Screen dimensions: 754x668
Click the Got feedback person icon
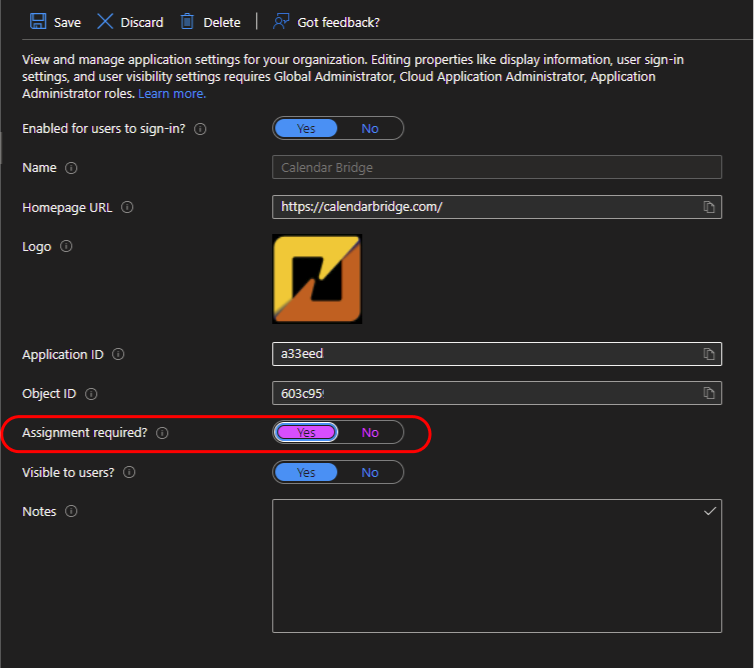[x=281, y=22]
